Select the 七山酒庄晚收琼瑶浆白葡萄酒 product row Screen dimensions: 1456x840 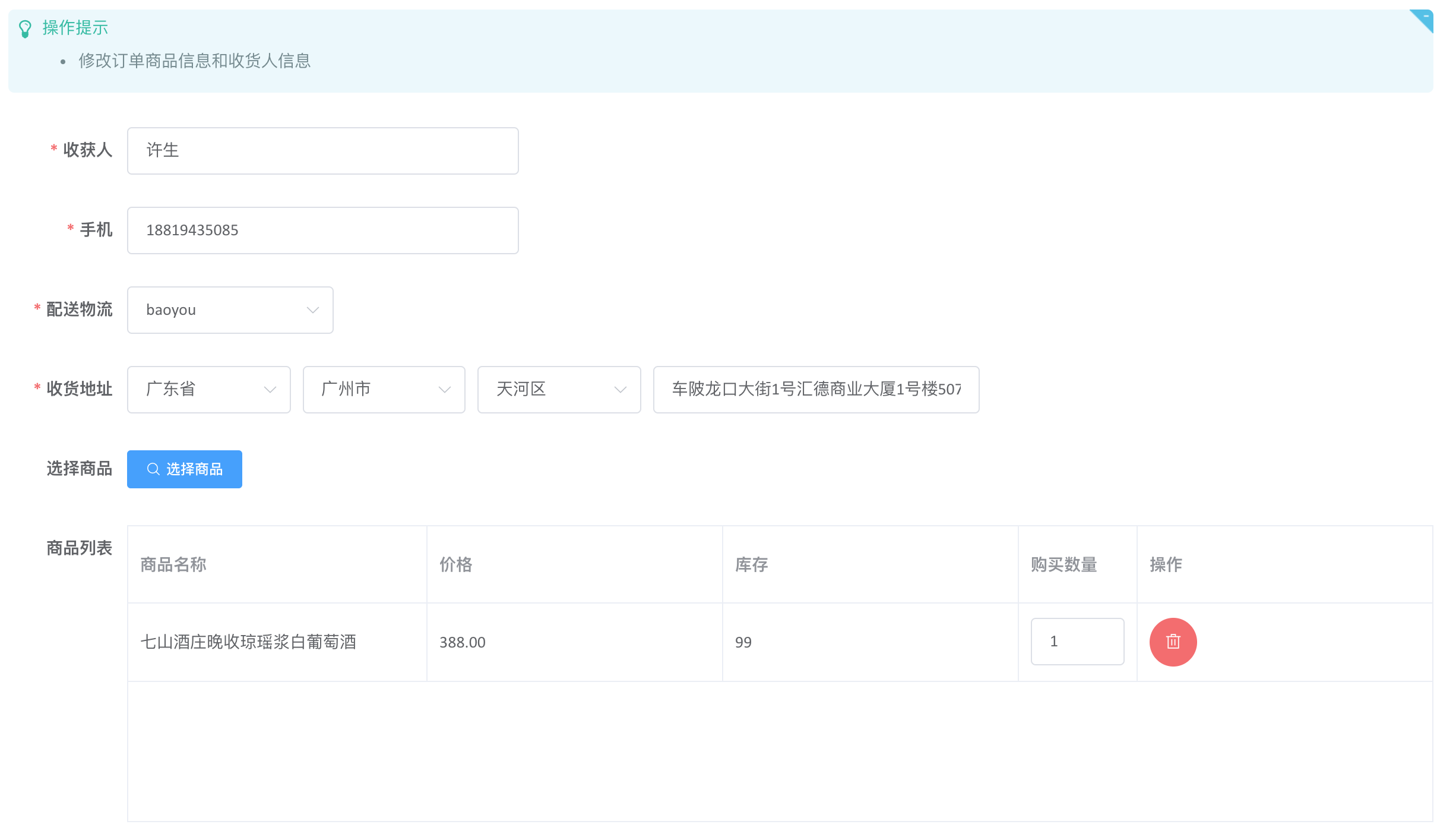[x=248, y=642]
